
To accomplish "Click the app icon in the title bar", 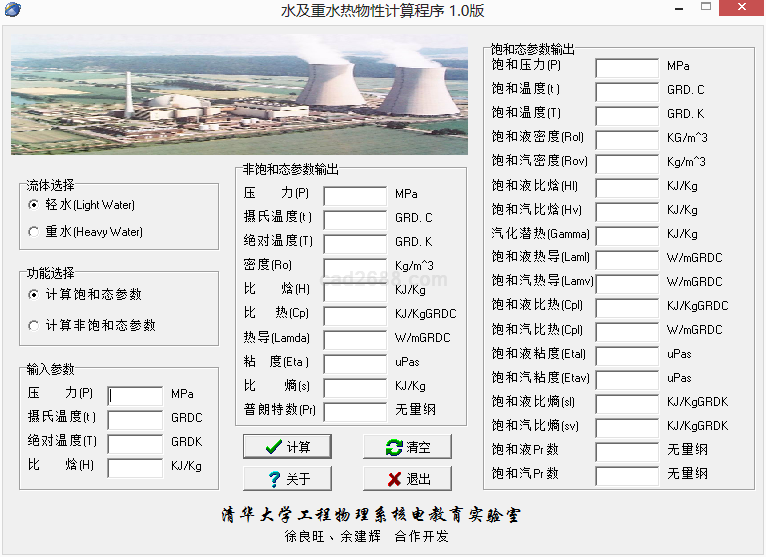I will (11, 10).
